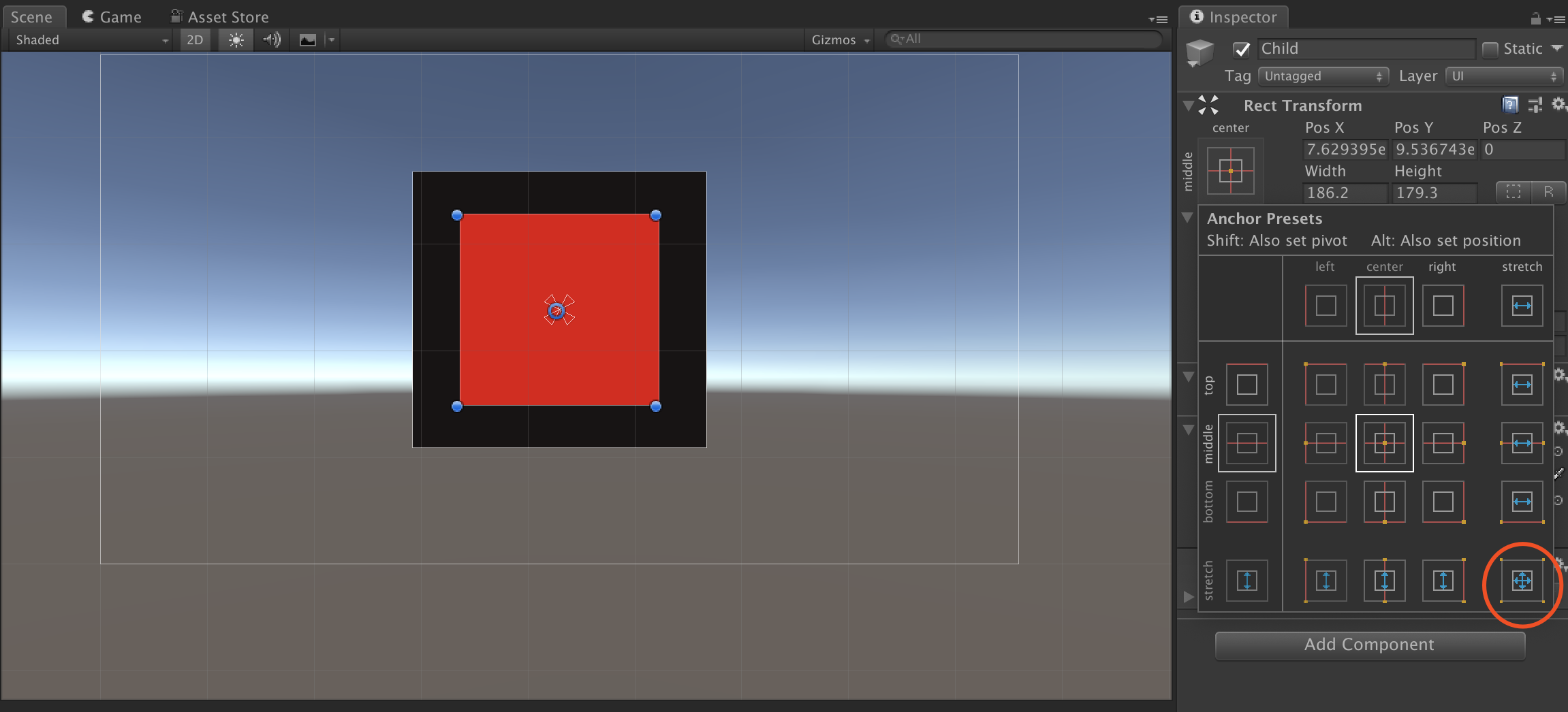Collapse the Rect Transform component foldout
This screenshot has height=712, width=1568.
point(1188,106)
